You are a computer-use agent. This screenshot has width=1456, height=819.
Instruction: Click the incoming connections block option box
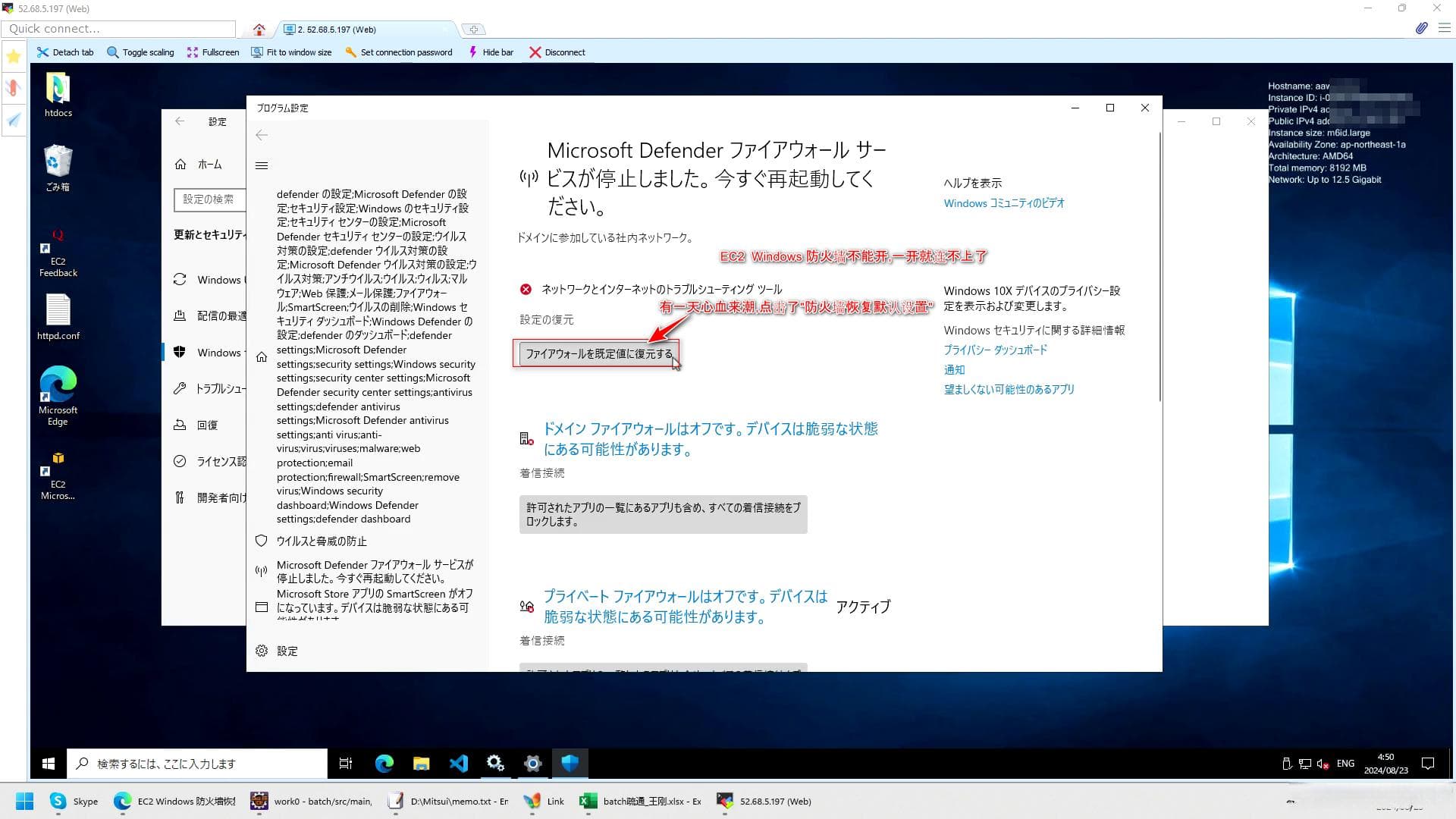tap(663, 514)
